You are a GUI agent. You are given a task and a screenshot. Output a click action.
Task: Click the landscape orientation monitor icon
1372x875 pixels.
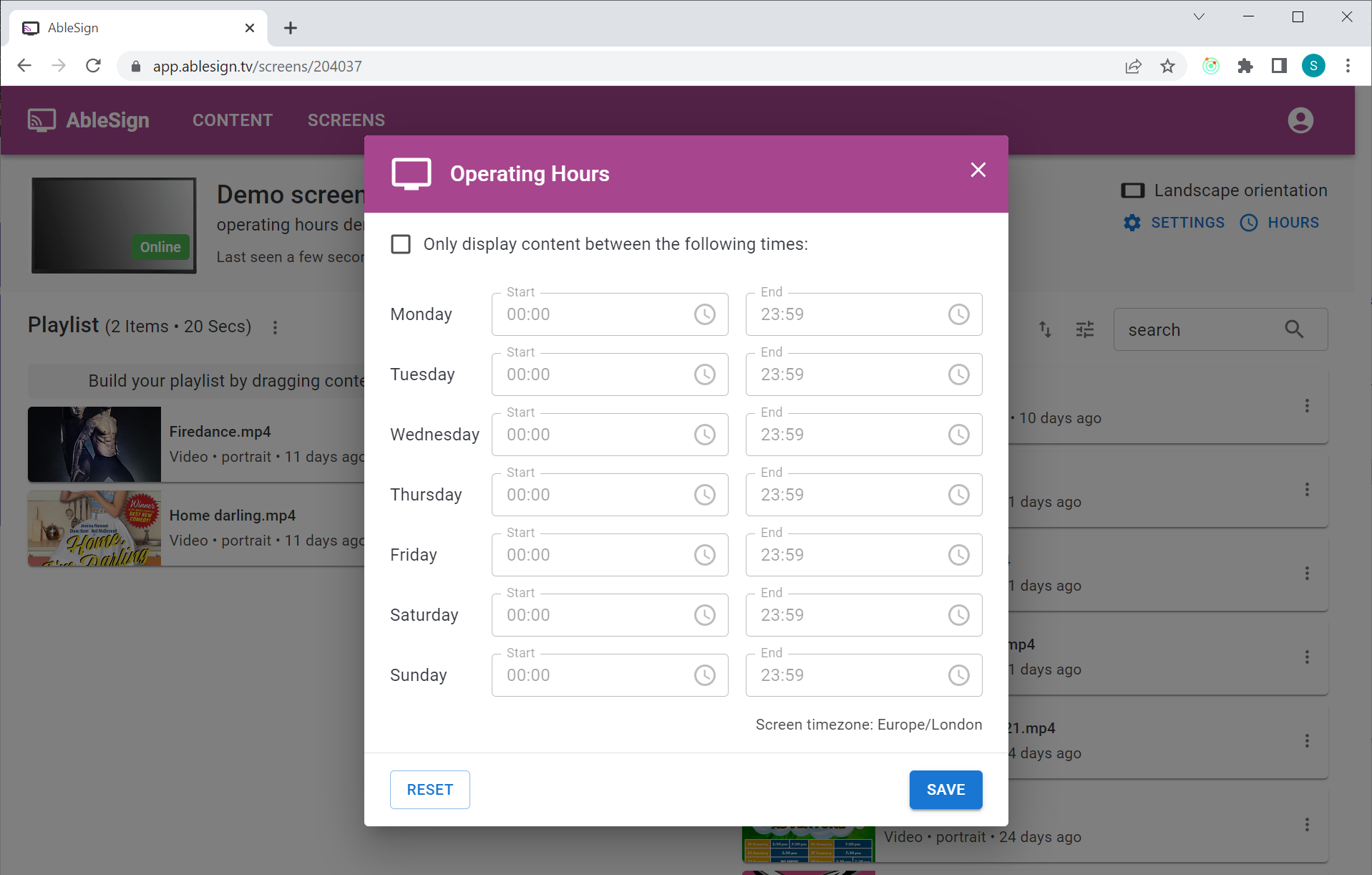tap(1132, 190)
